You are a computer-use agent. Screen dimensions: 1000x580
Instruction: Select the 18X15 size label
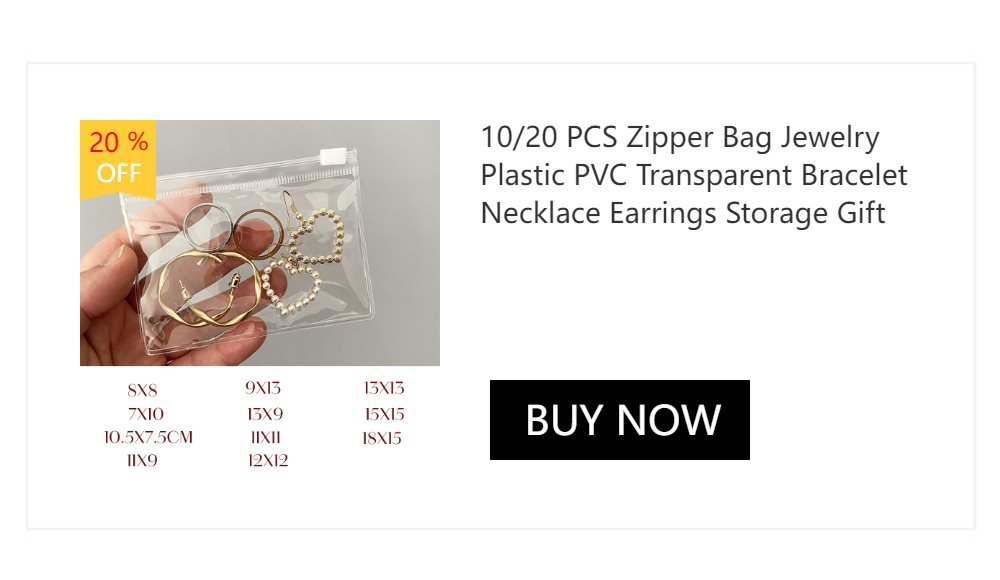tap(382, 438)
